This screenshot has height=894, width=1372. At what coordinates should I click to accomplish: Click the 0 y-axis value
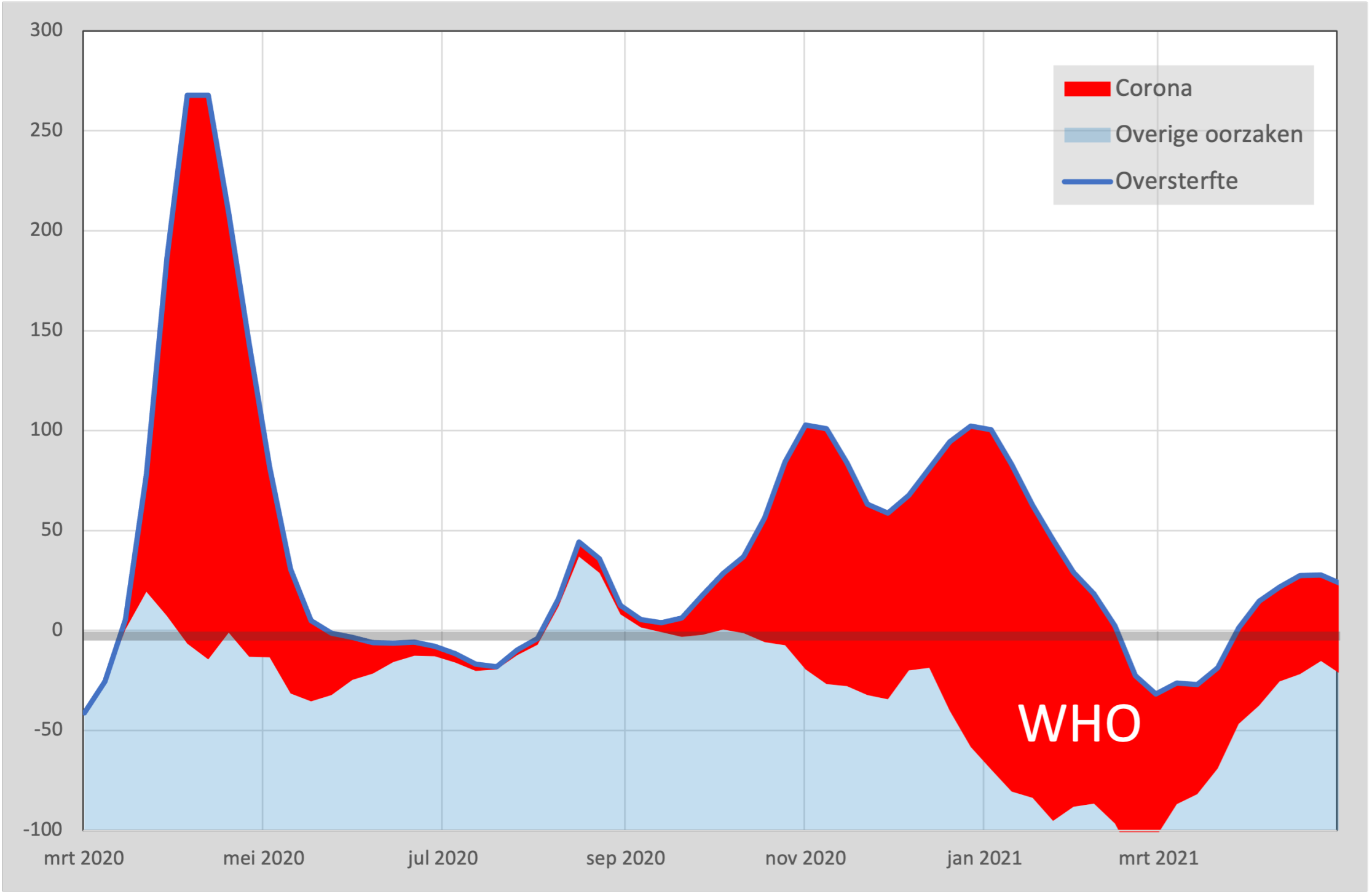pyautogui.click(x=57, y=630)
